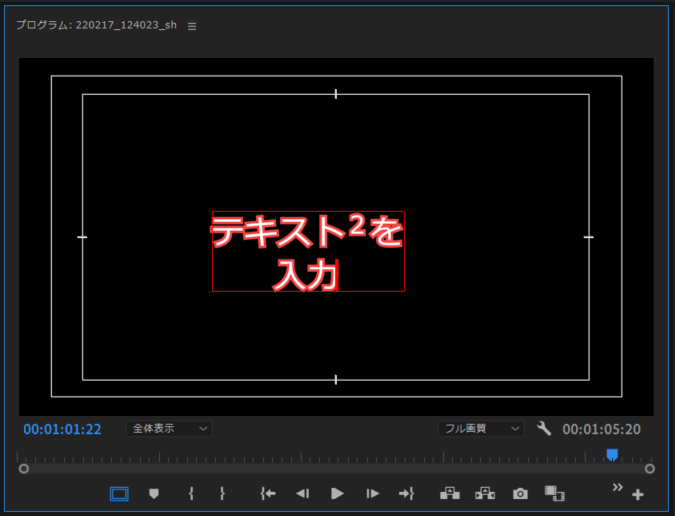Jump to the Out point
Screen dimensions: 675x516
406,493
